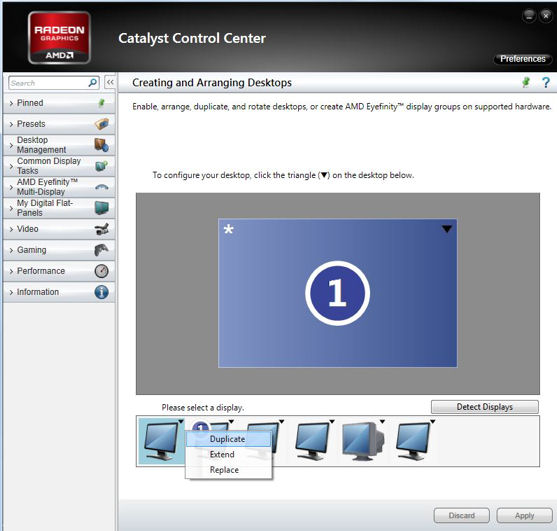This screenshot has height=531, width=557.
Task: Click the search magnifier icon
Action: tap(93, 83)
